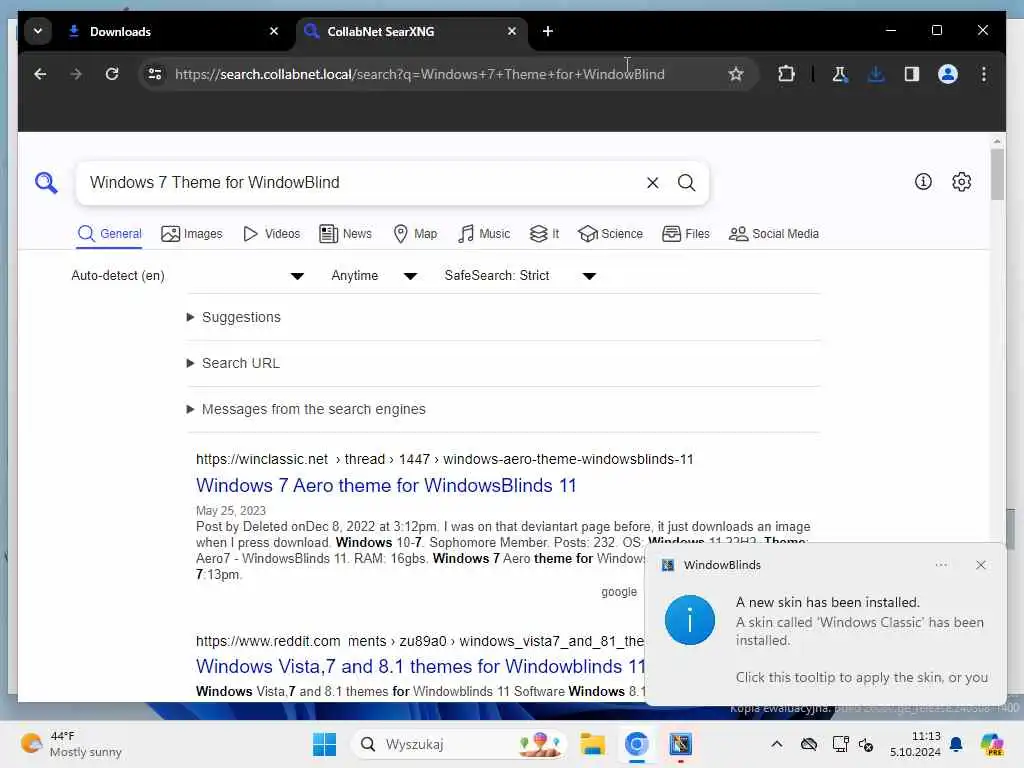Open a new tab with plus button
The height and width of the screenshot is (768, 1024).
pos(548,31)
